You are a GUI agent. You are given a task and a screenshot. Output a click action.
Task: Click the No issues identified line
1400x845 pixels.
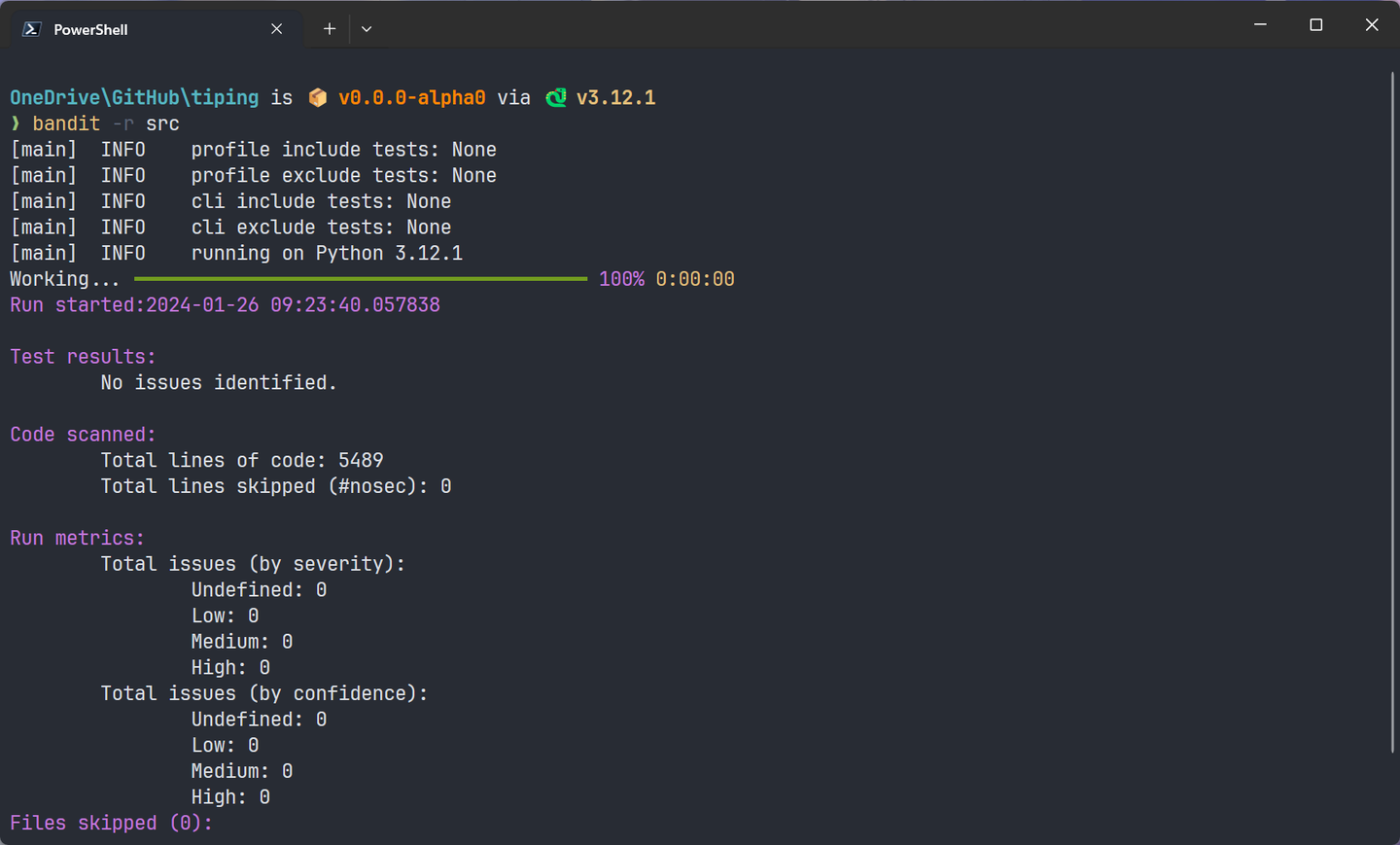[219, 382]
